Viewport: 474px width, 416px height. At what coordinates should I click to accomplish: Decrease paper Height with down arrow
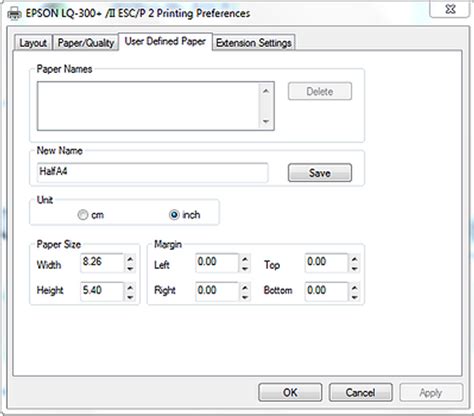(x=130, y=297)
